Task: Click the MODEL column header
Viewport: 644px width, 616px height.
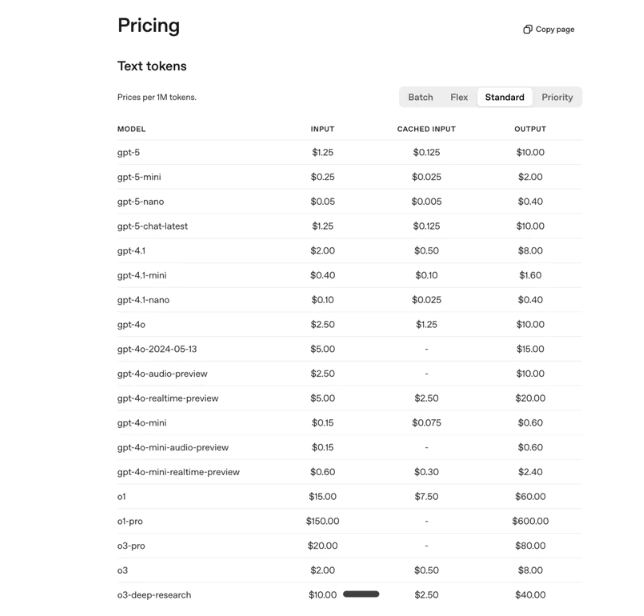Action: pyautogui.click(x=131, y=129)
